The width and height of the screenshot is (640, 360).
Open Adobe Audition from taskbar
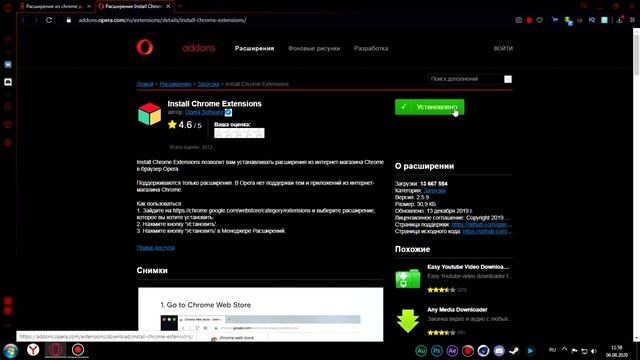(x=421, y=351)
